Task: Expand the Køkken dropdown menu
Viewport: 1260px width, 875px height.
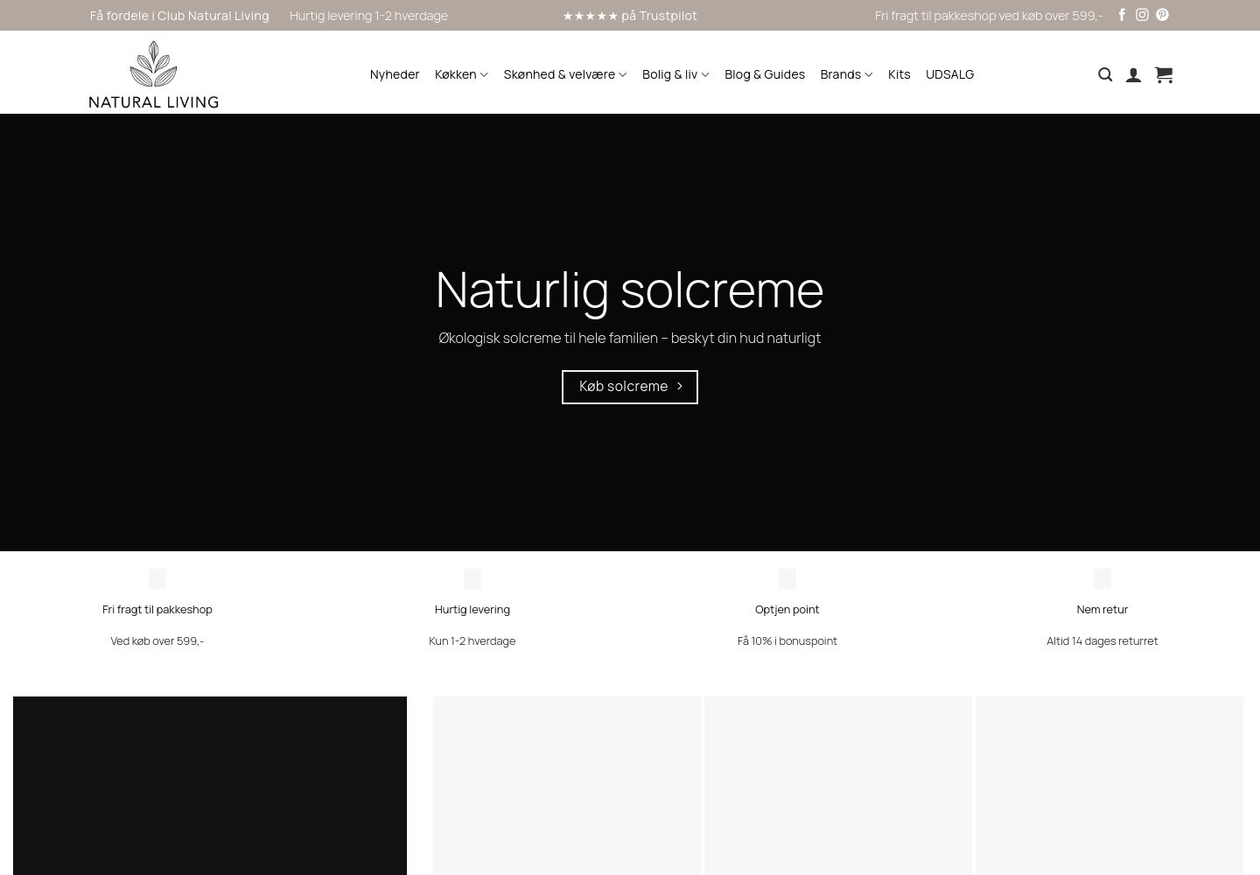Action: click(x=461, y=74)
